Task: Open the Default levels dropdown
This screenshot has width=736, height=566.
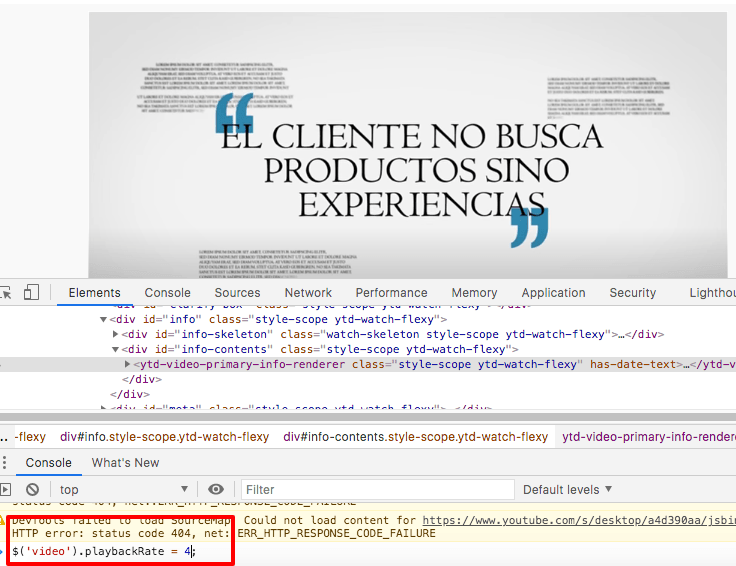Action: pos(567,489)
